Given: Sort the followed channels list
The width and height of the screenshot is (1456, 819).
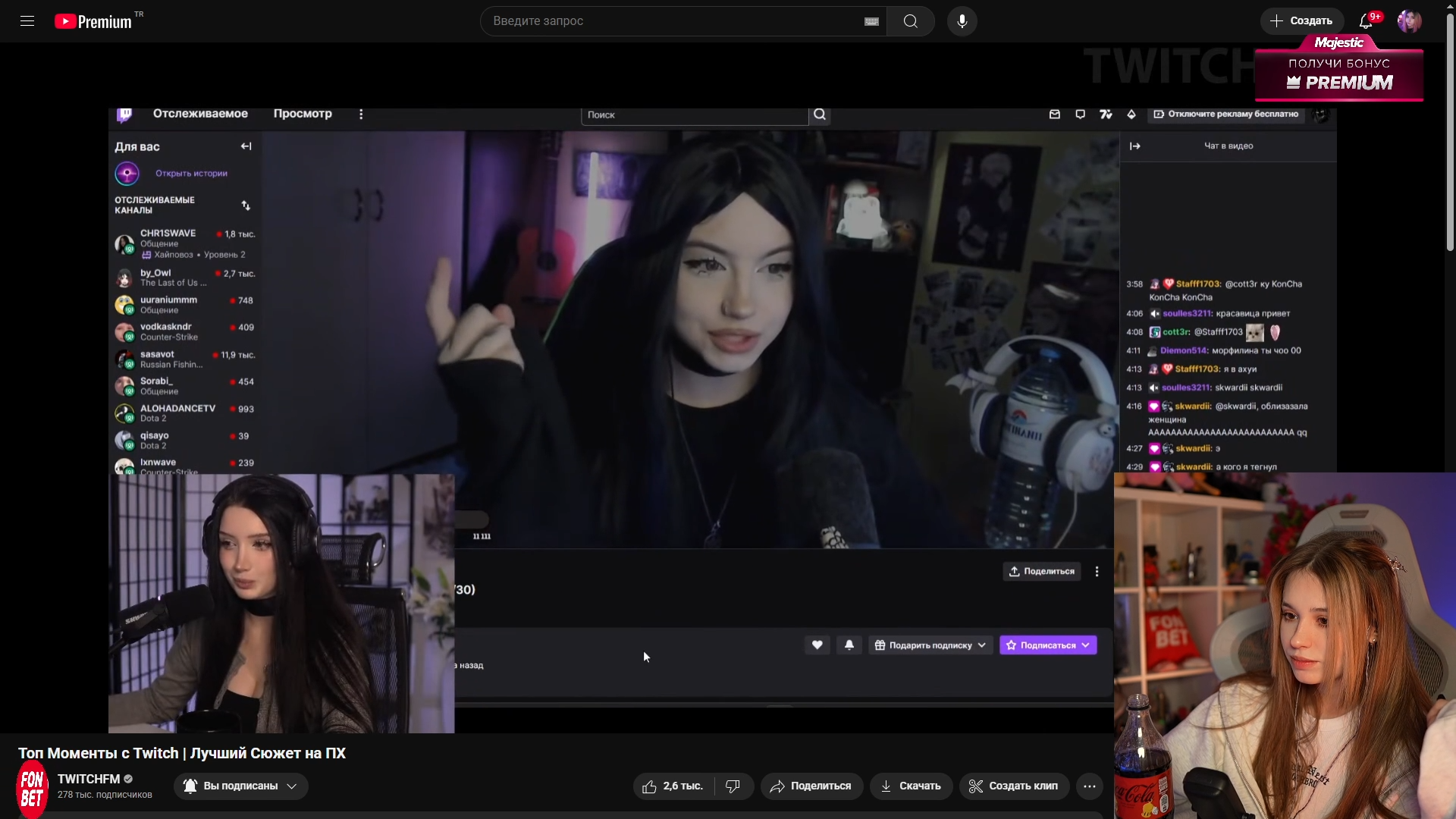Looking at the screenshot, I should click(246, 206).
